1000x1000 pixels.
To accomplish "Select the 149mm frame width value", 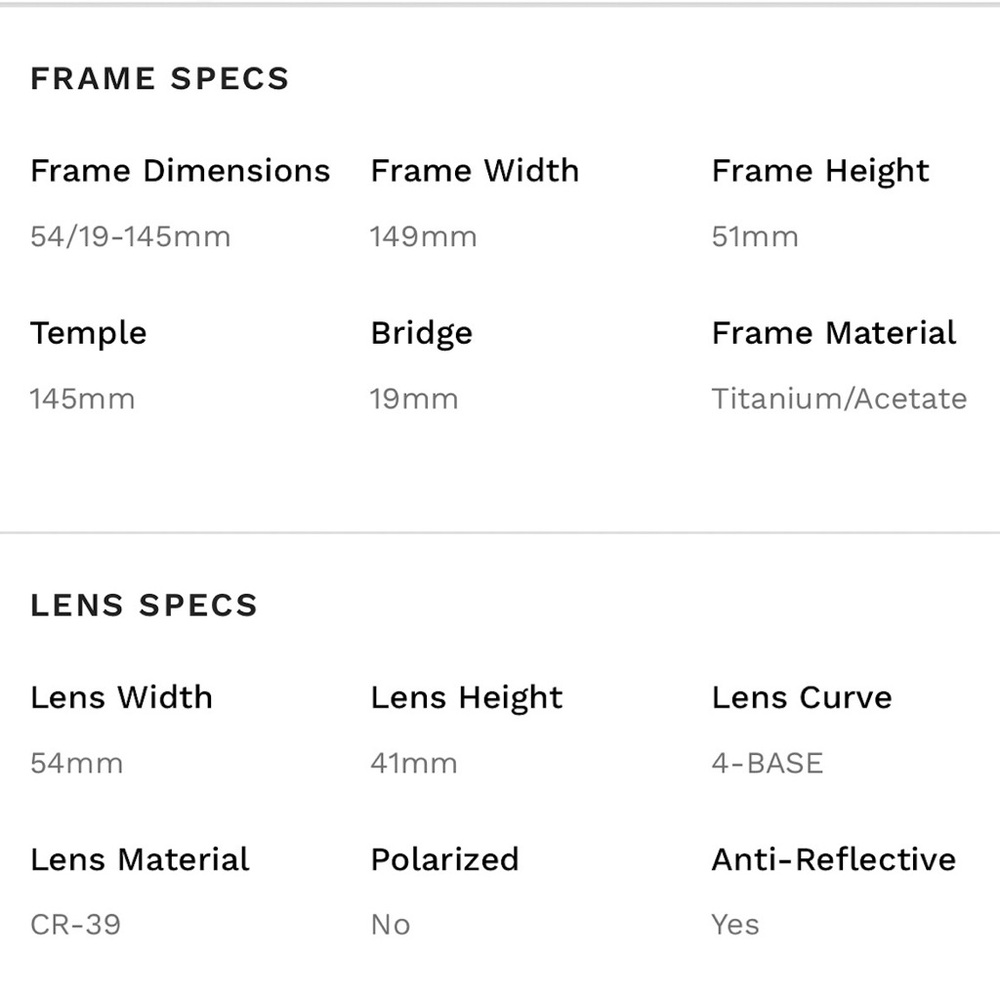I will [423, 237].
